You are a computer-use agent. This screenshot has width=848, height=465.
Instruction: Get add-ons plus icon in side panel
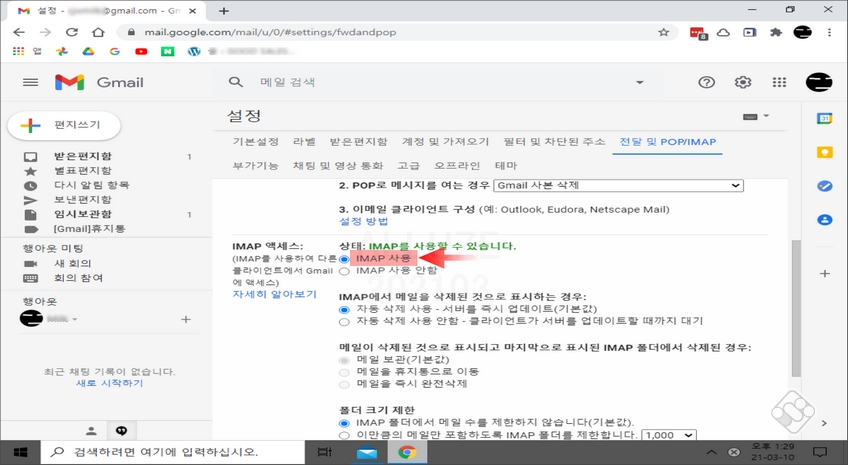[x=824, y=274]
